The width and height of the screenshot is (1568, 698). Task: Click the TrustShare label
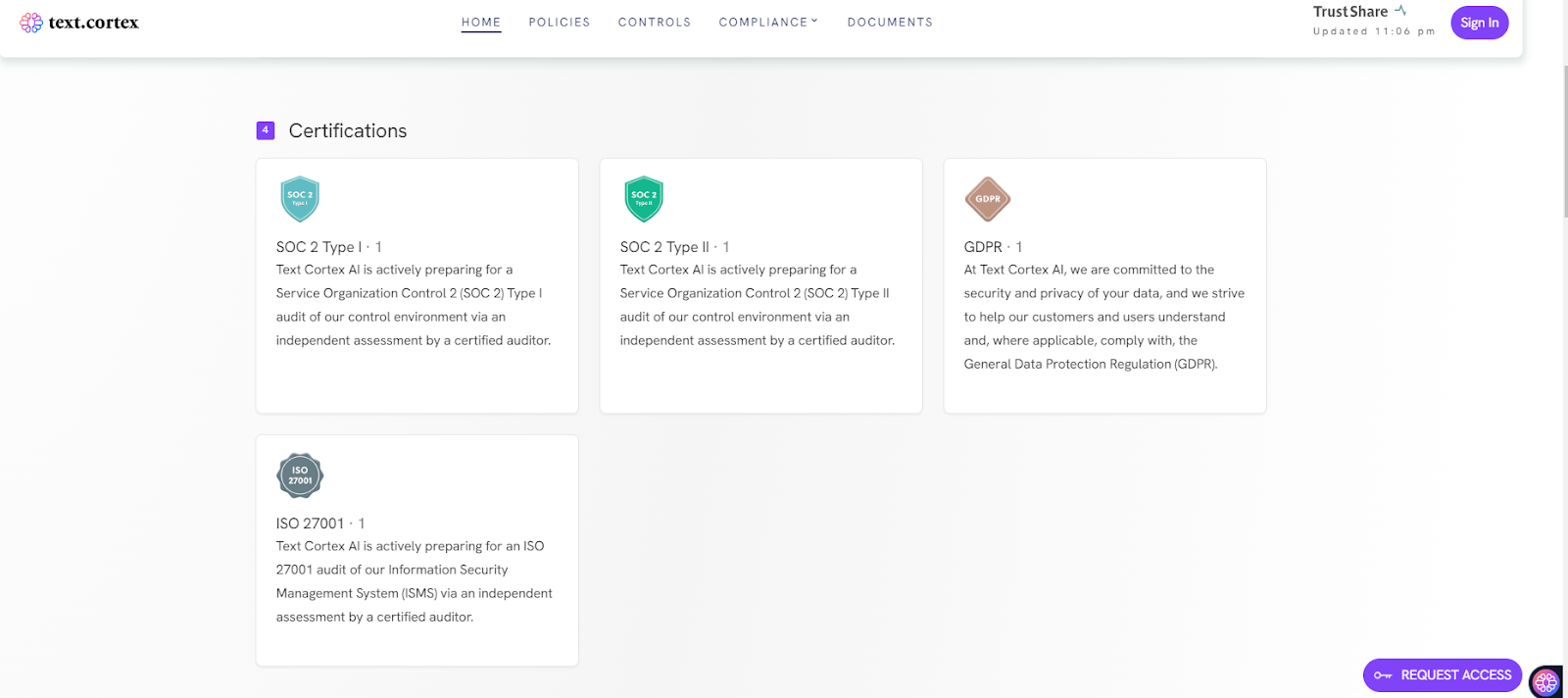pyautogui.click(x=1350, y=12)
